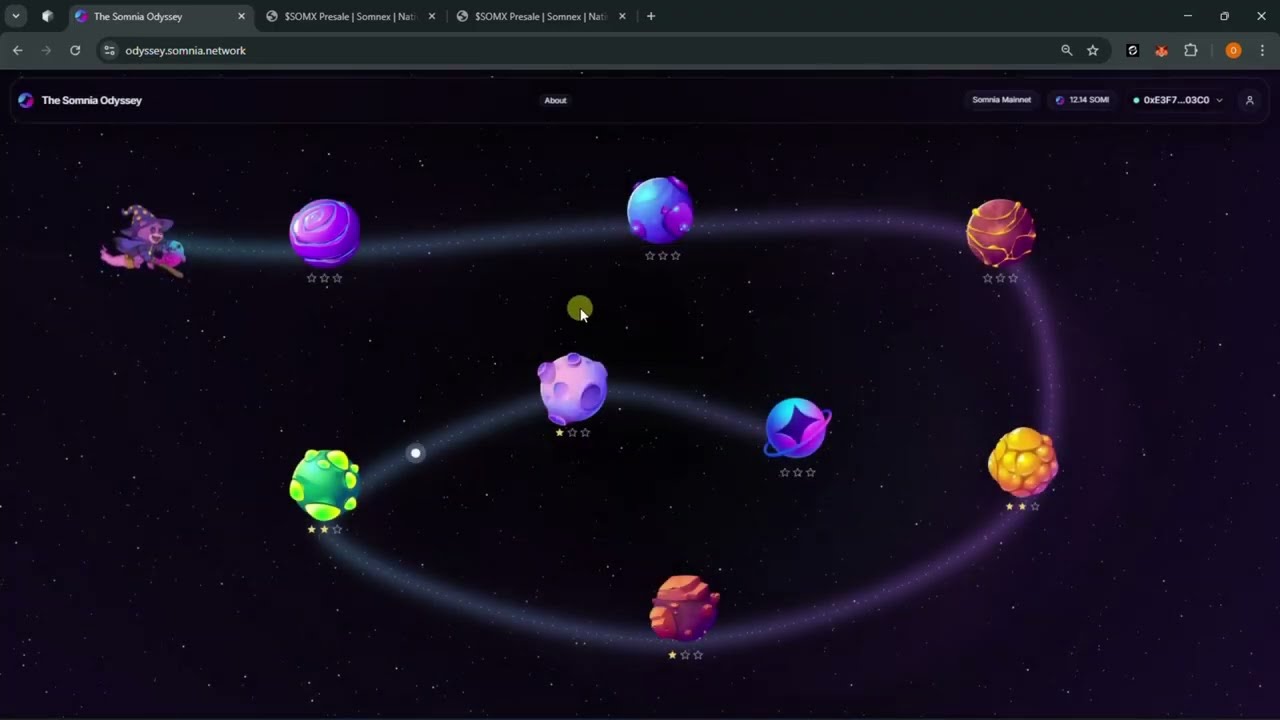Switch to the middle $SOMX Presale tab

pyautogui.click(x=349, y=16)
